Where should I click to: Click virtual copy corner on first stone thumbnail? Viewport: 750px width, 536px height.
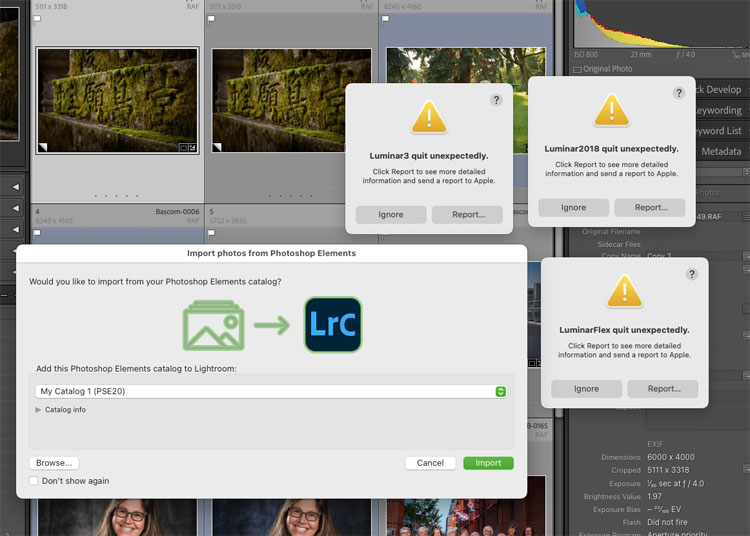(x=43, y=147)
